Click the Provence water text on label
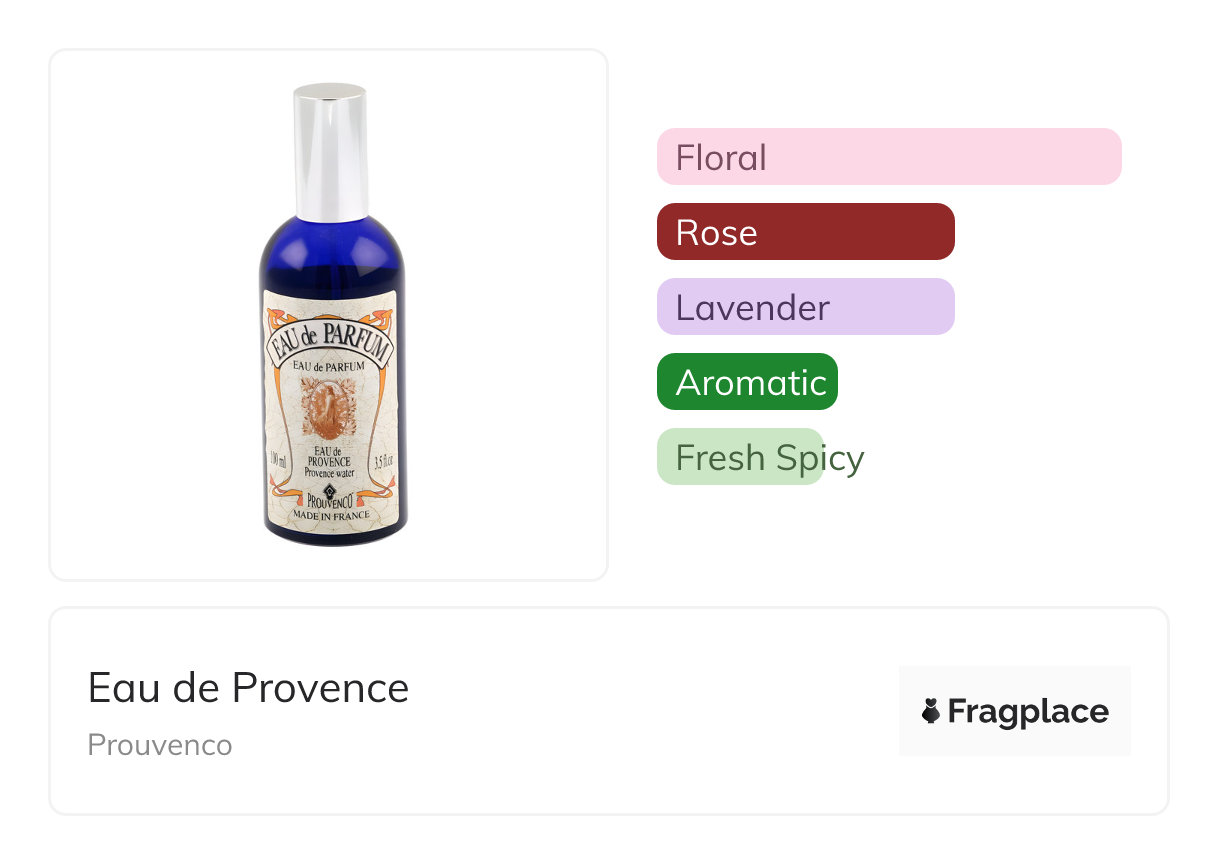 331,471
